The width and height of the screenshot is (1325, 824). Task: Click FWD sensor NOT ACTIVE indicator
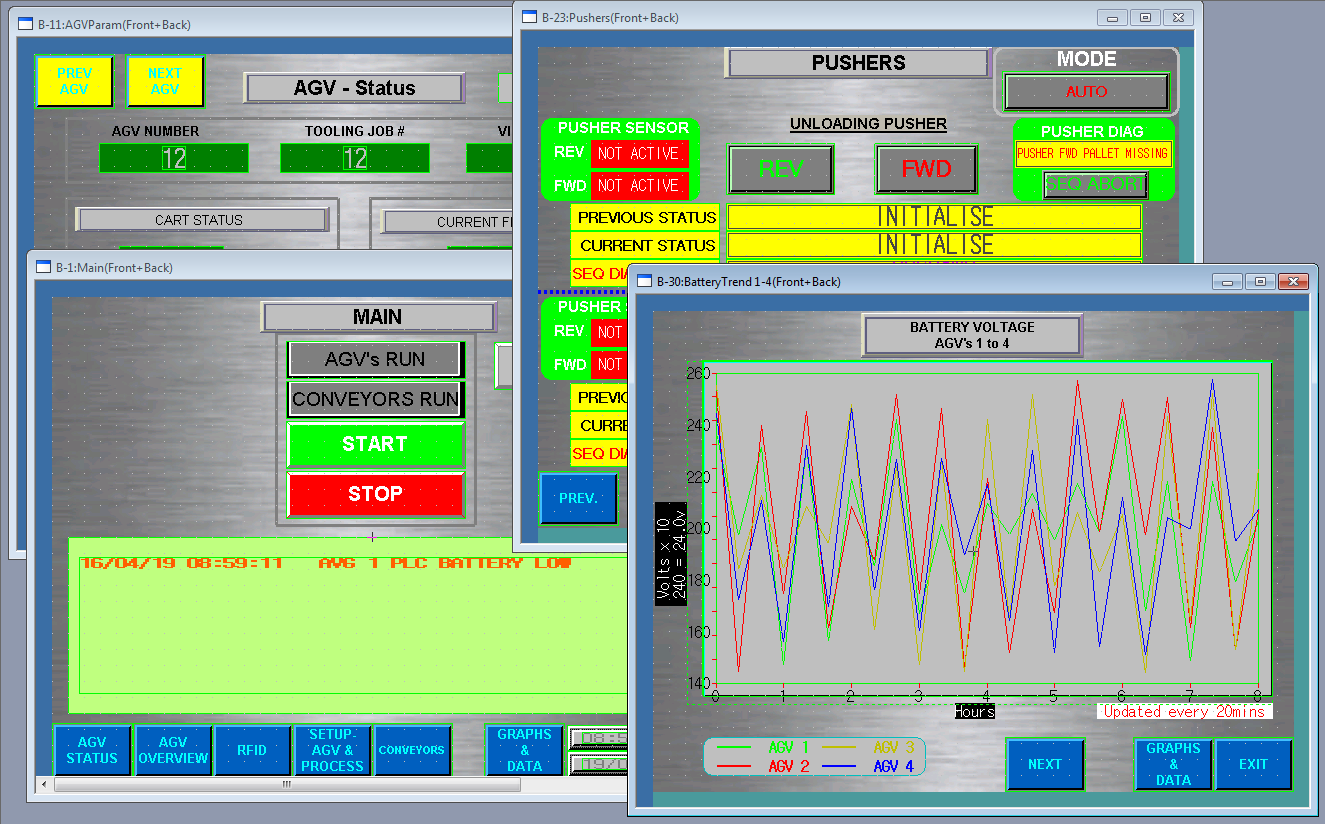tap(640, 185)
